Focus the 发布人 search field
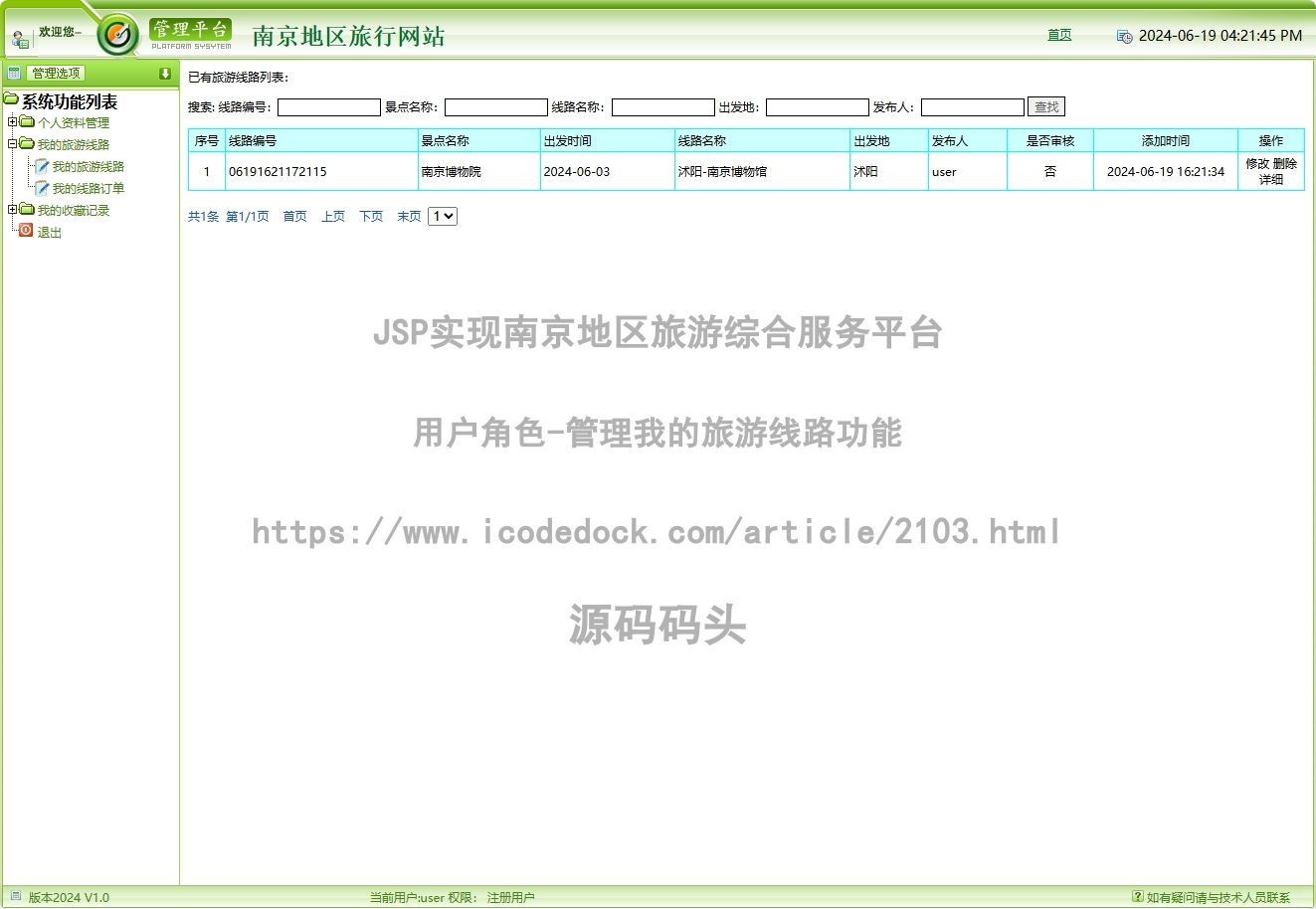Screen dimensions: 1316x909 (973, 106)
